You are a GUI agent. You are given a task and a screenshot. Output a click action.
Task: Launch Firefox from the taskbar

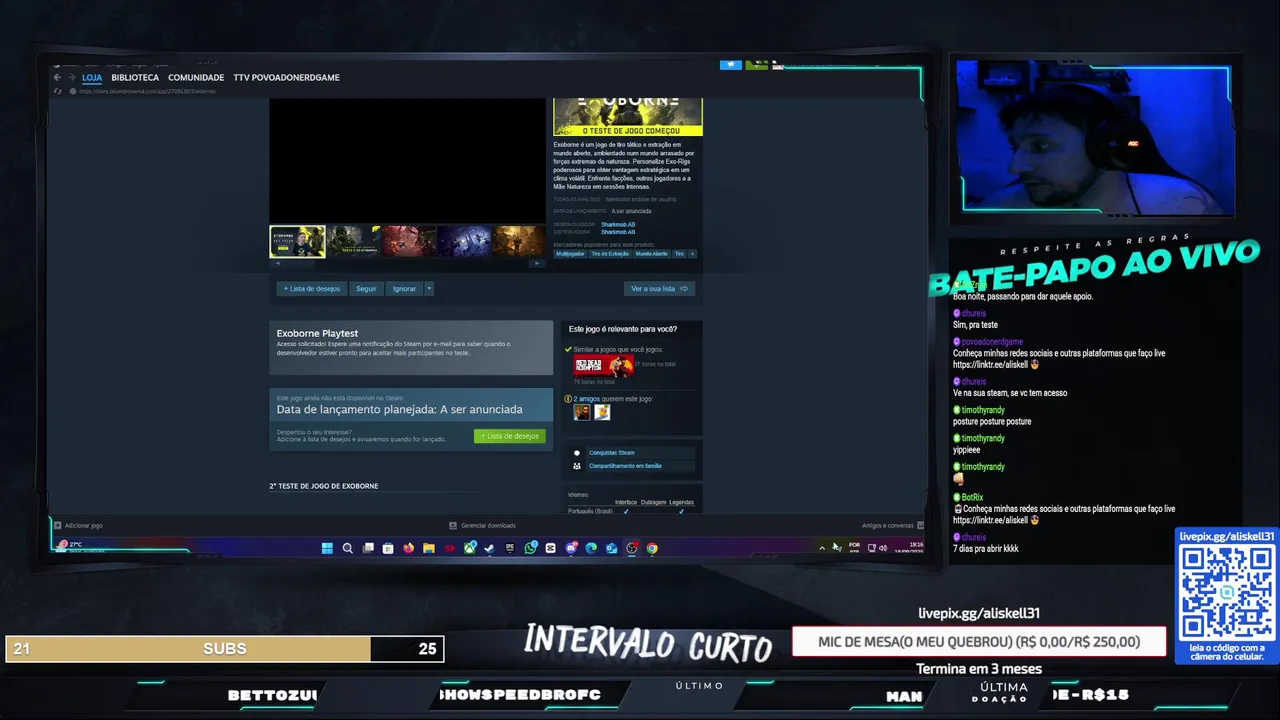point(408,548)
